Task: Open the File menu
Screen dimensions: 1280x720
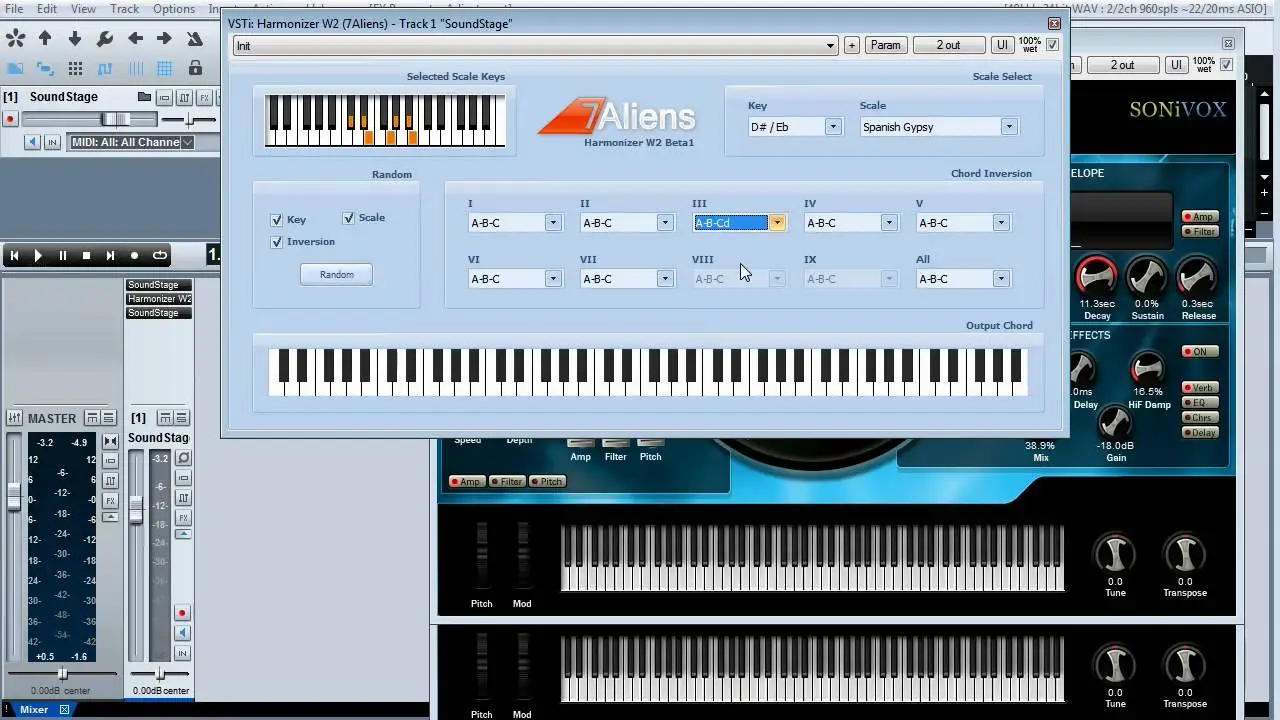Action: [x=14, y=9]
